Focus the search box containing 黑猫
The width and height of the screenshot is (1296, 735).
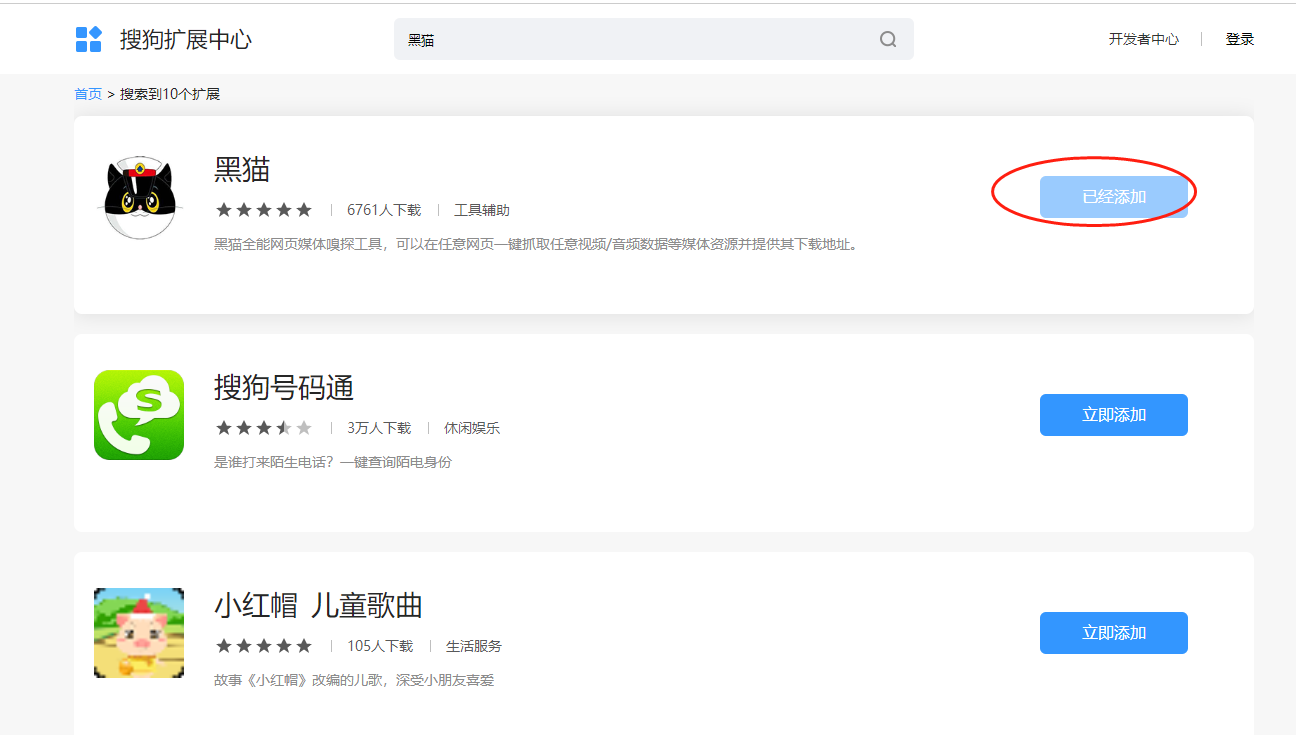point(653,40)
